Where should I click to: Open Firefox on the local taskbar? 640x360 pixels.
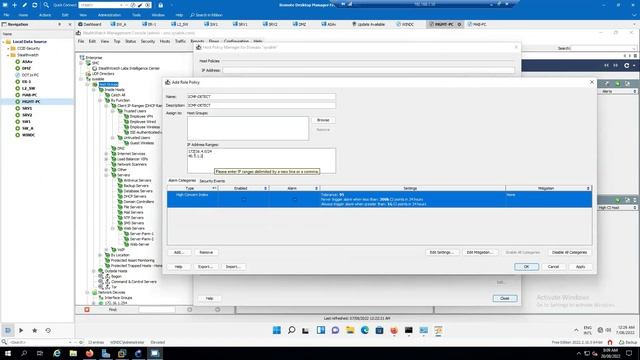[x=89, y=353]
